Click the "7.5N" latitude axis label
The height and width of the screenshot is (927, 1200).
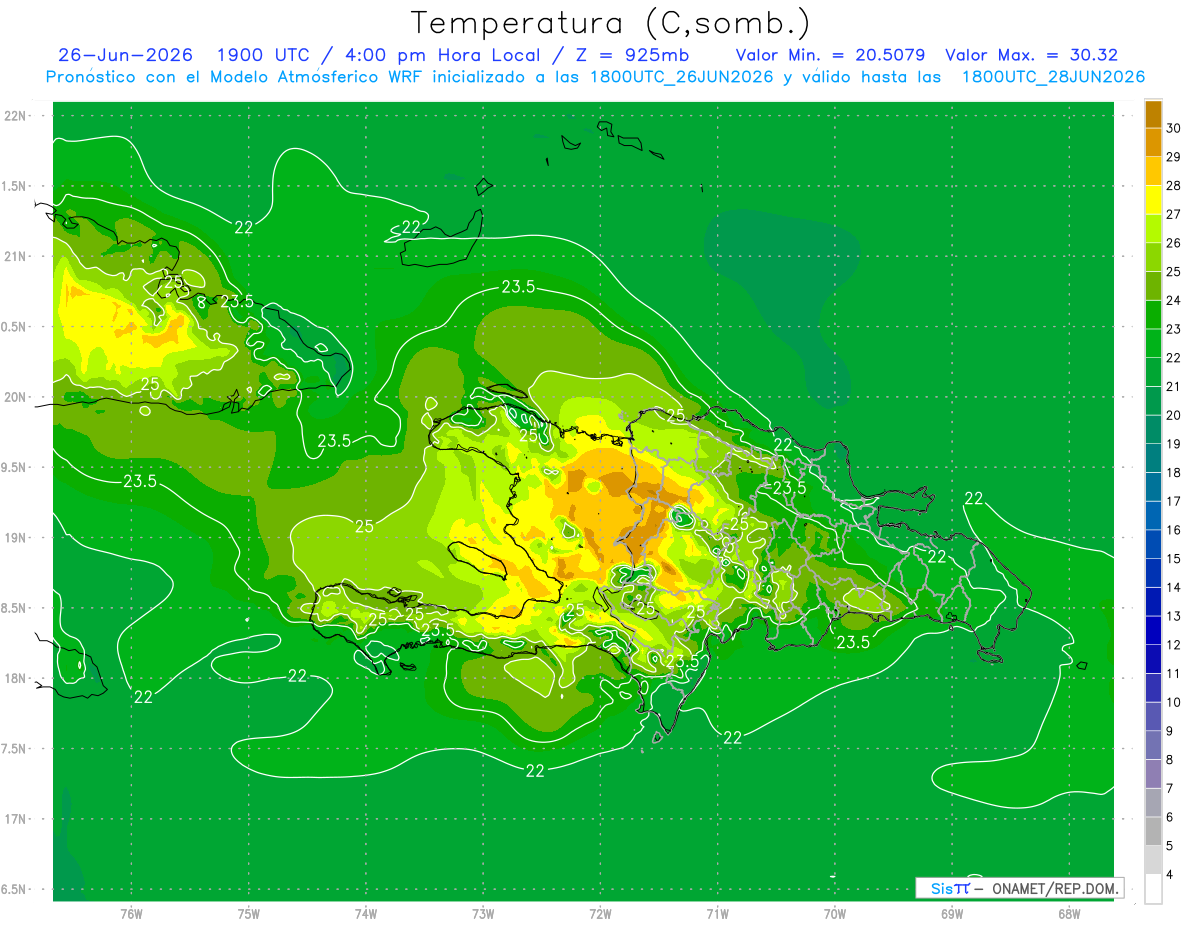13,749
